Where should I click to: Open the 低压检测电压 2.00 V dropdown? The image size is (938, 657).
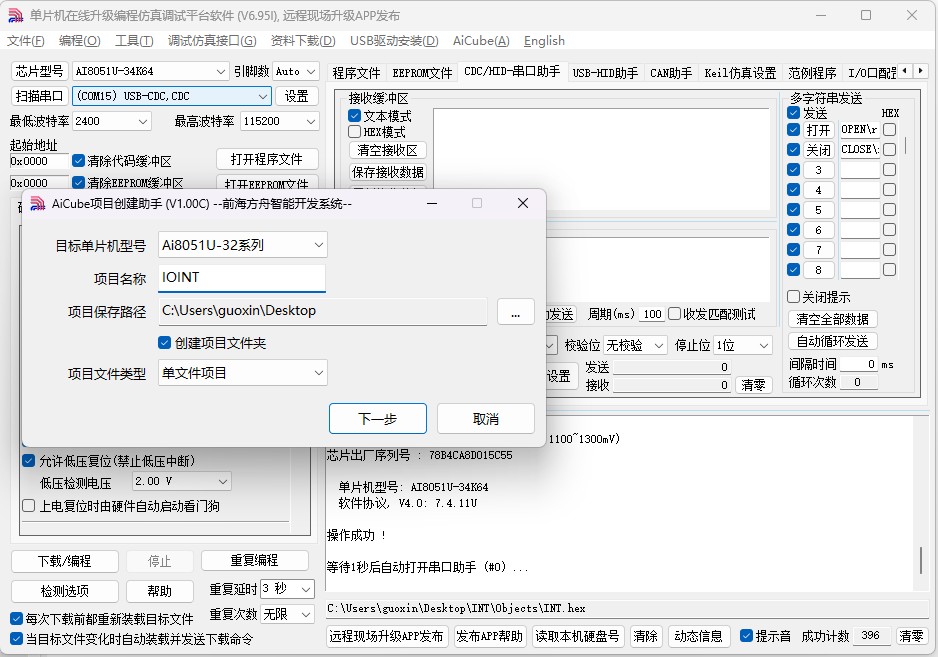(x=181, y=481)
